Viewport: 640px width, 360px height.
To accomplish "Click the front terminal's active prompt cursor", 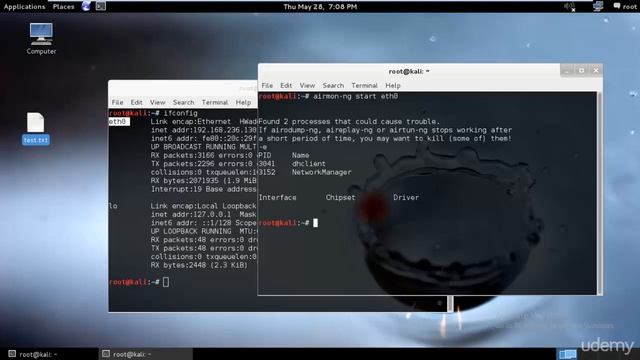I will pos(316,223).
